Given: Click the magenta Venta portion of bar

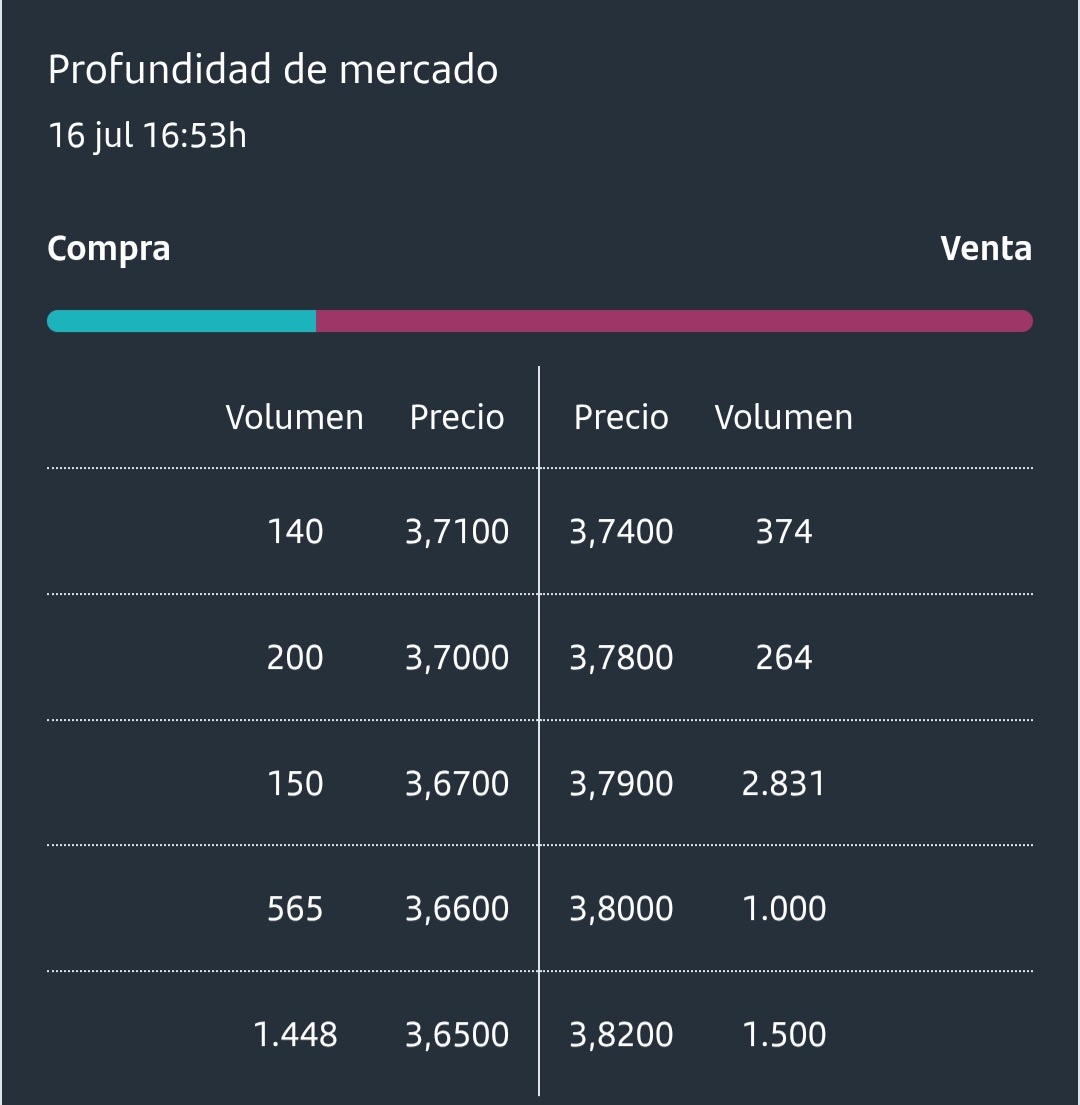Looking at the screenshot, I should 674,321.
